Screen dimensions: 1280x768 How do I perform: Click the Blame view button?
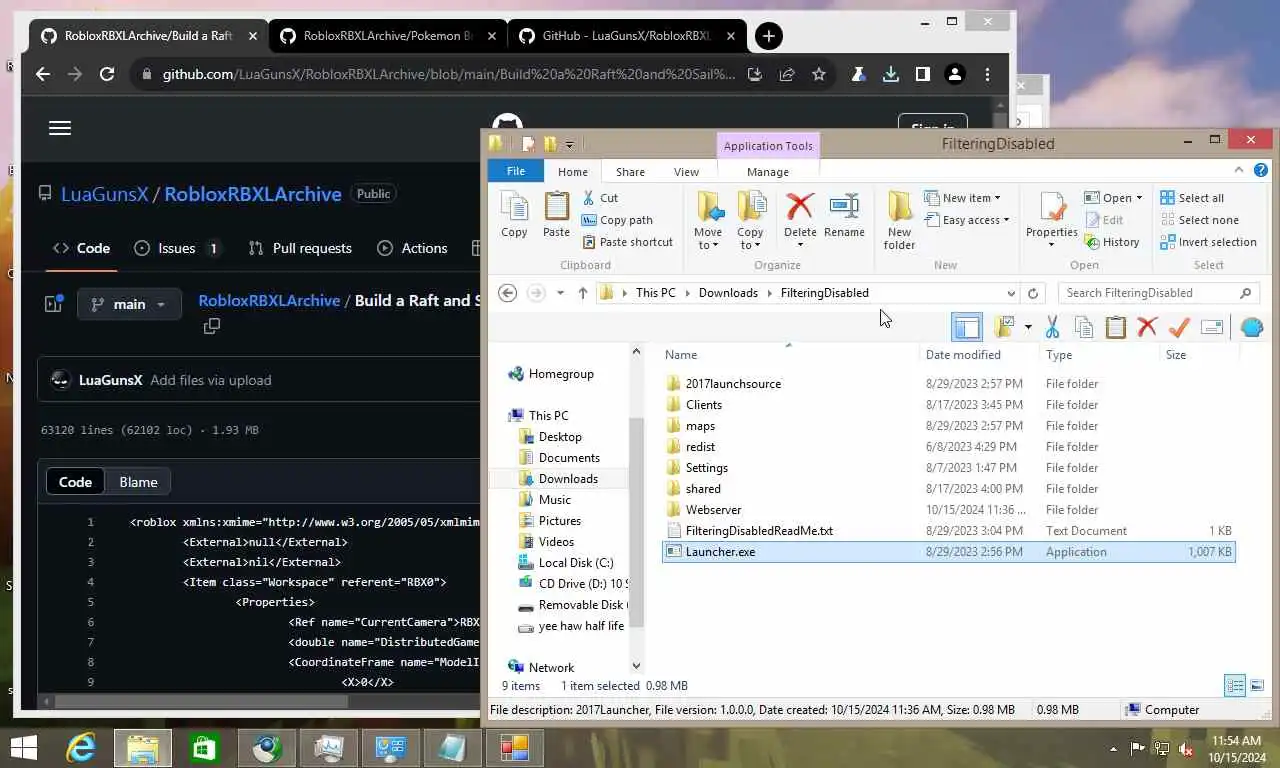pos(138,482)
